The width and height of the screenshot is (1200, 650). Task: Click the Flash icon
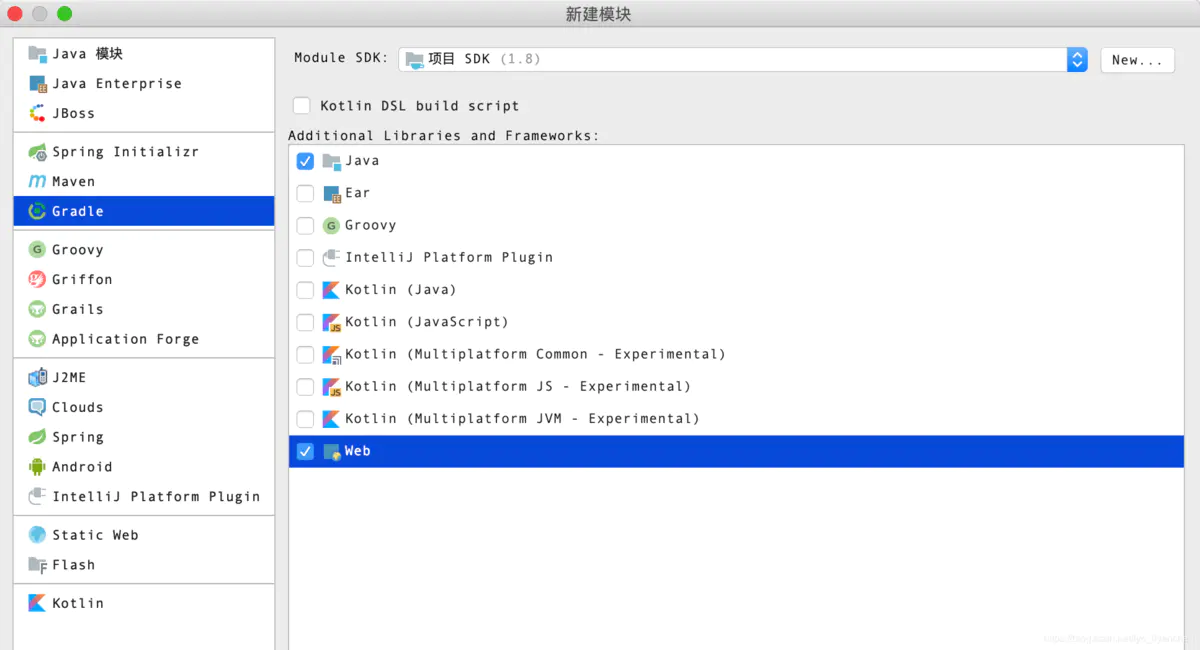(37, 565)
